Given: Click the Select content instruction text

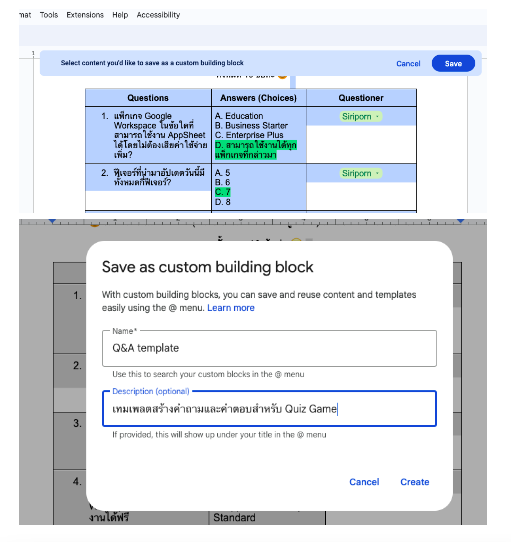Looking at the screenshot, I should (x=152, y=63).
